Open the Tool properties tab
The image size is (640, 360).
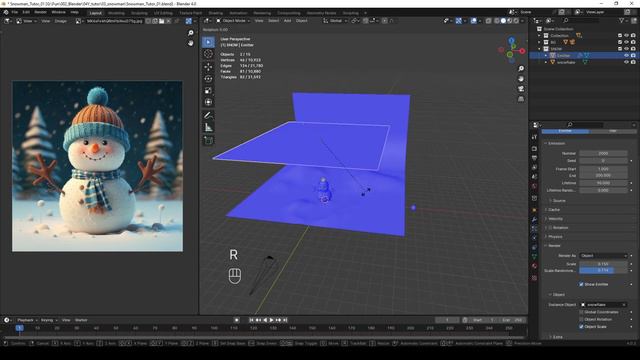pos(534,137)
